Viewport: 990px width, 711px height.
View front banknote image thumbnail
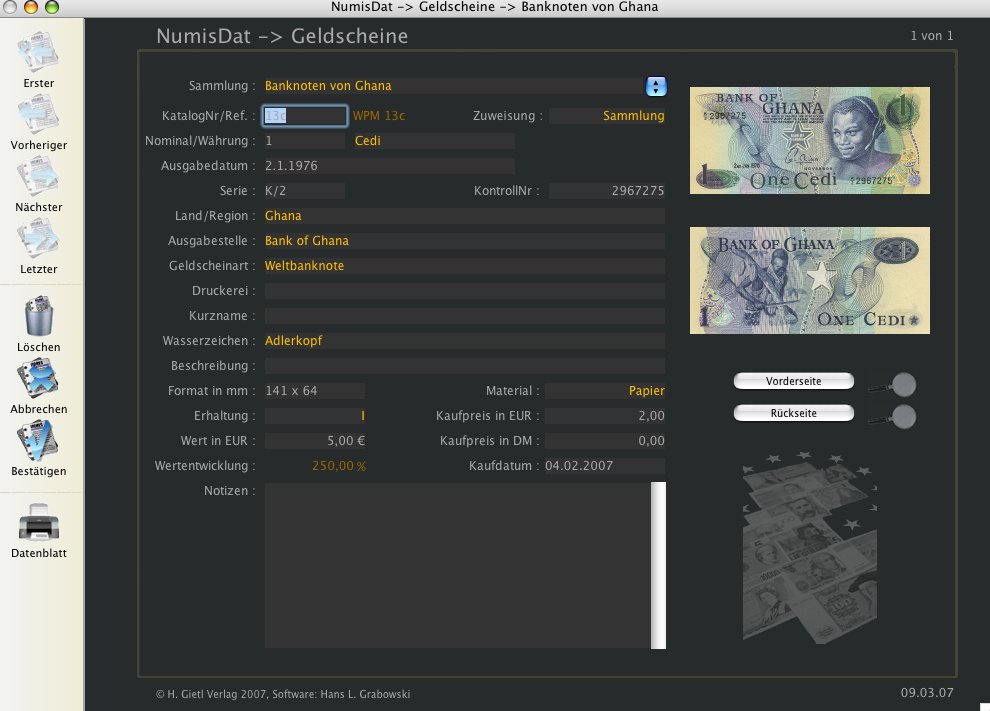tap(809, 140)
